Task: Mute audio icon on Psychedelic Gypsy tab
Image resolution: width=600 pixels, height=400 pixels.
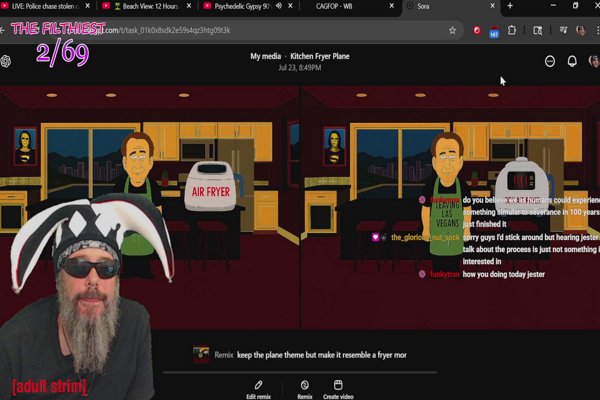Action: [x=279, y=6]
